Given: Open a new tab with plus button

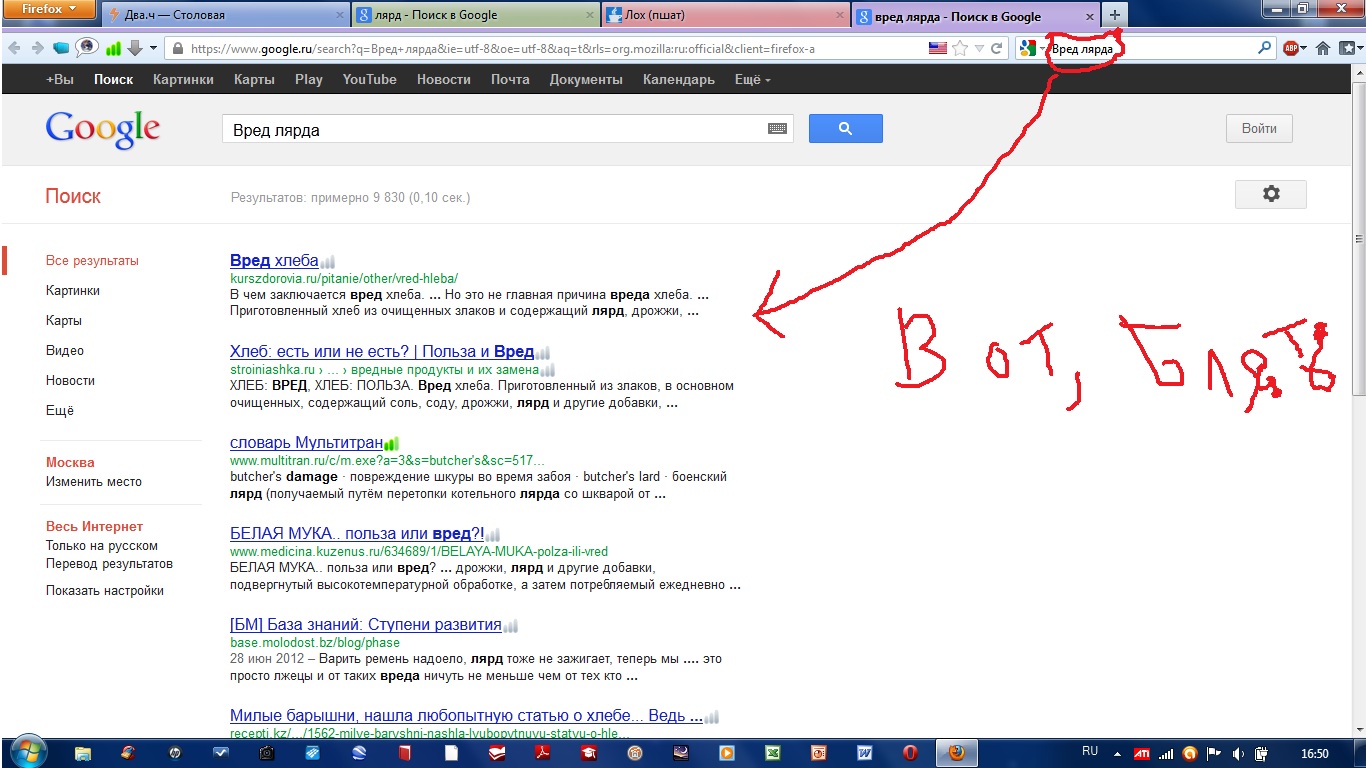Looking at the screenshot, I should click(x=1115, y=15).
